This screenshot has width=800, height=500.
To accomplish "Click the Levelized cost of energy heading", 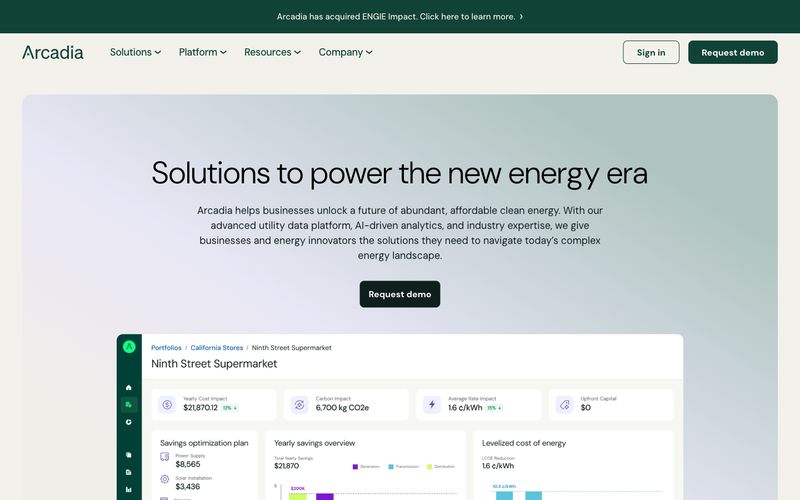I will click(524, 443).
